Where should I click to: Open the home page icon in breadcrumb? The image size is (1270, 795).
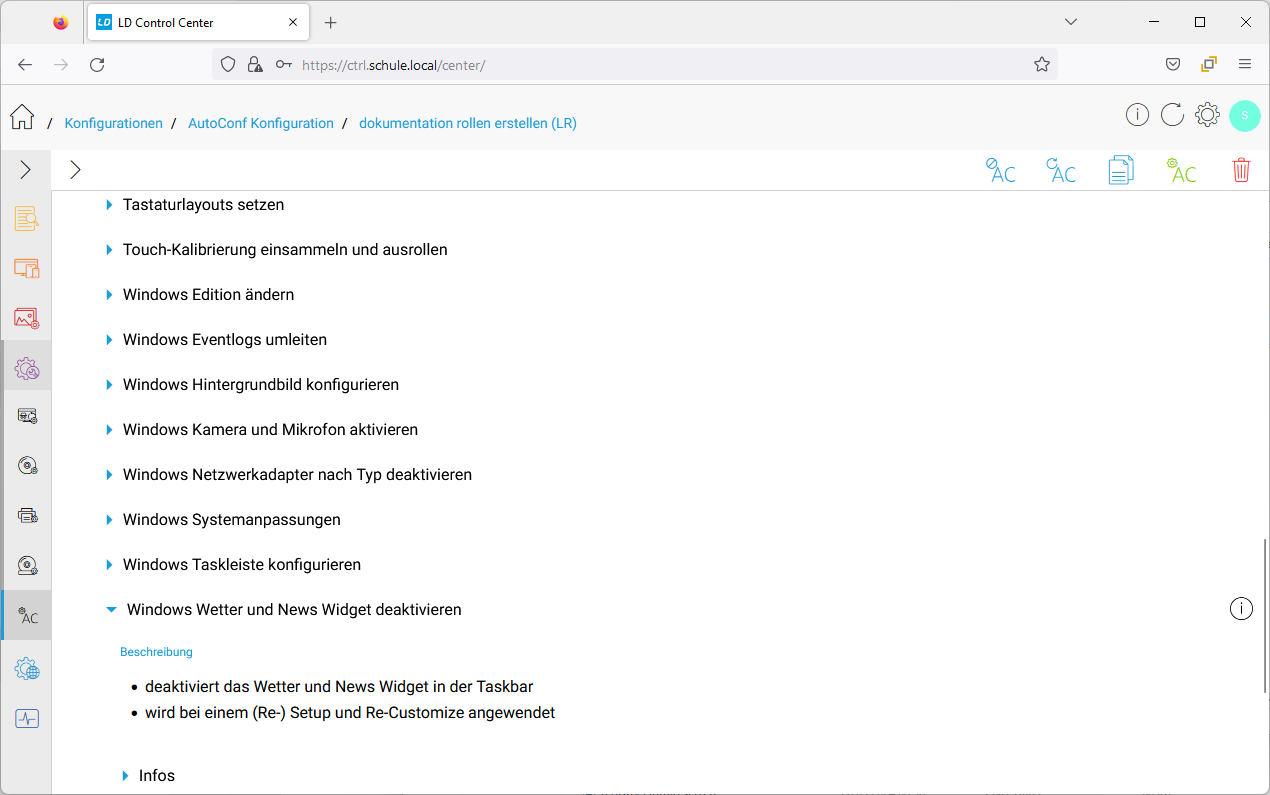(22, 117)
